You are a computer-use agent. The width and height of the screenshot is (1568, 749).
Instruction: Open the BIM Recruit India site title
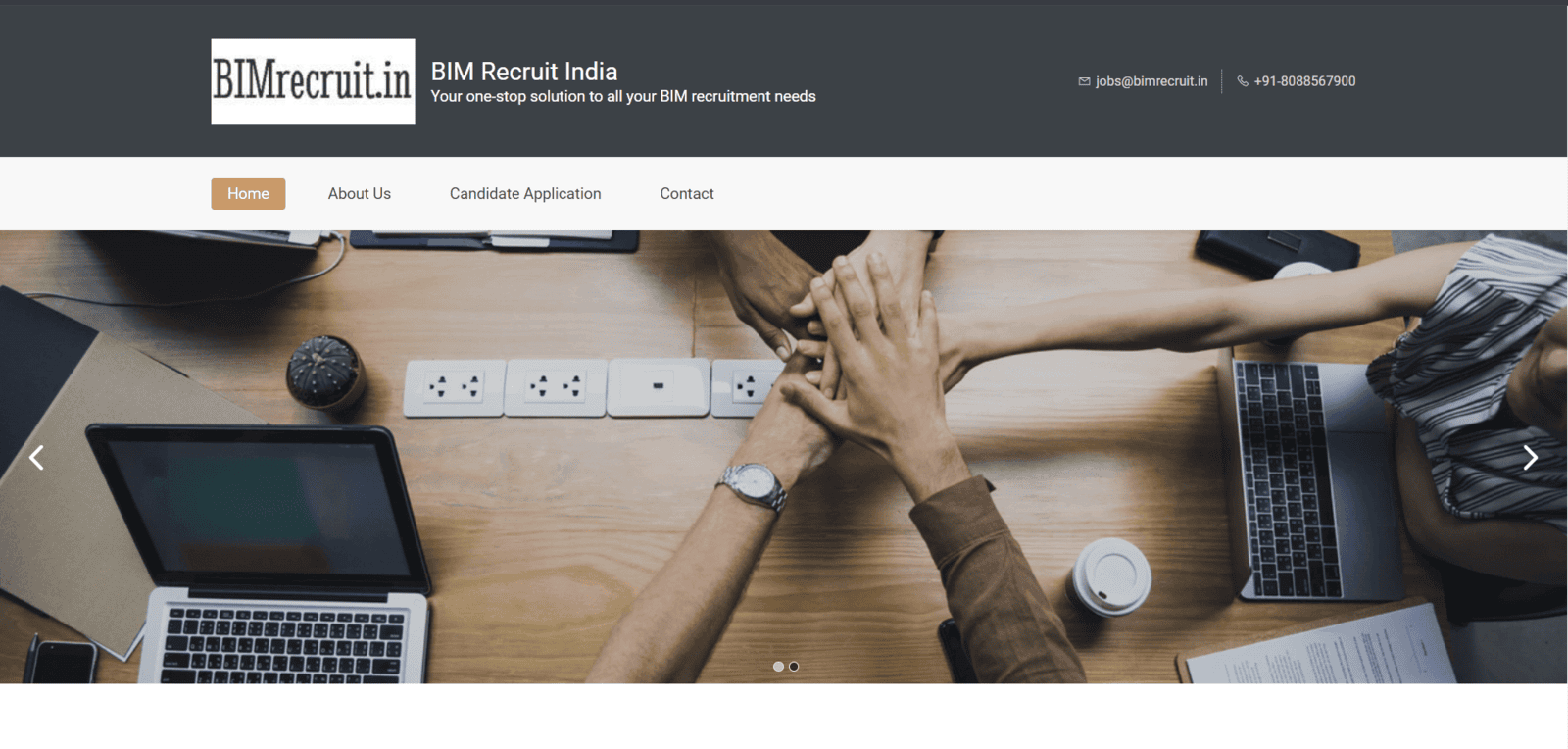[x=524, y=72]
